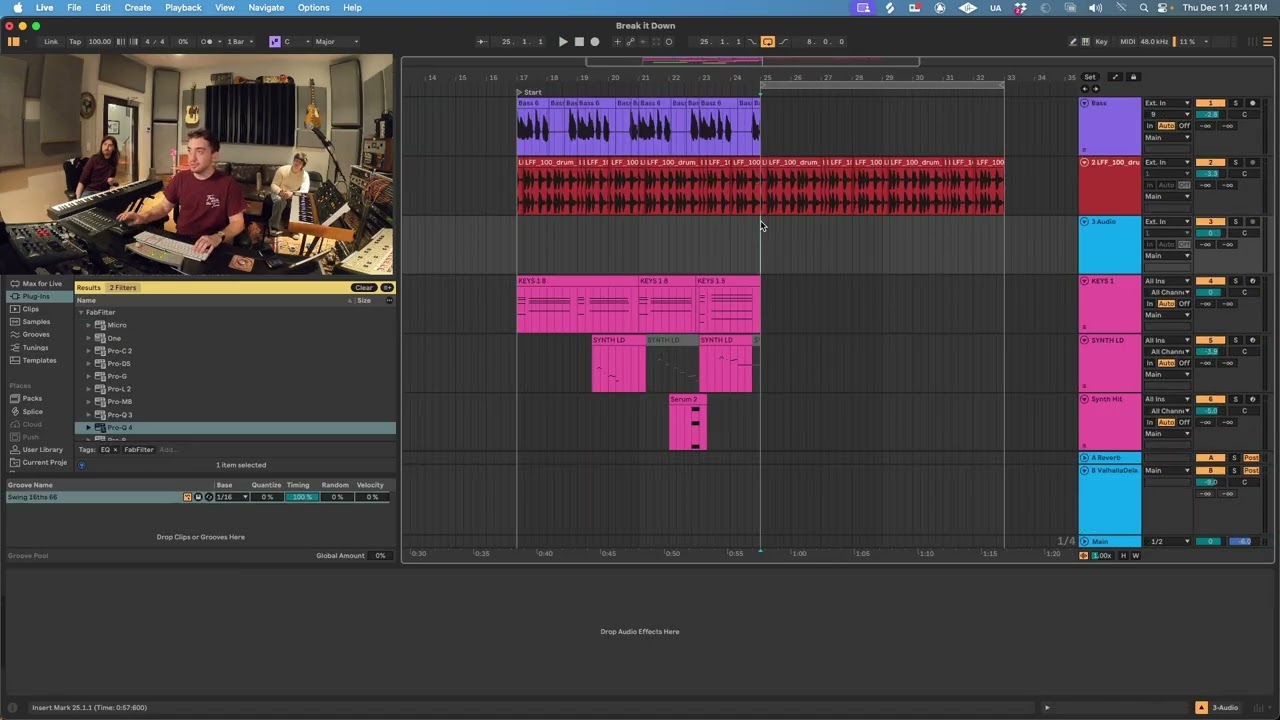Collapse the FabFilter folder
The image size is (1280, 720).
click(81, 313)
